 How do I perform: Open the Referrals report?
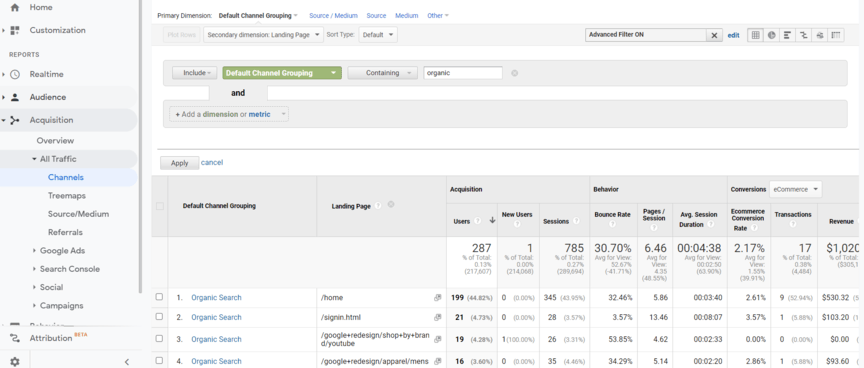click(65, 232)
